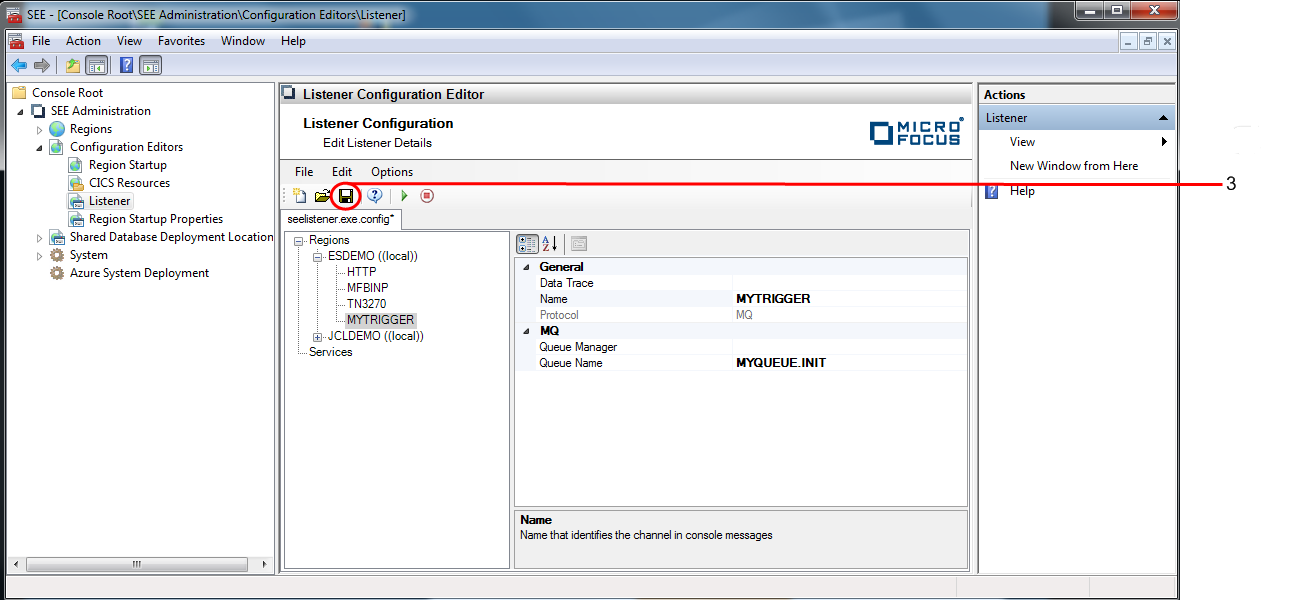This screenshot has width=1289, height=600.
Task: Stop the listener with the red stop icon
Action: tap(427, 196)
